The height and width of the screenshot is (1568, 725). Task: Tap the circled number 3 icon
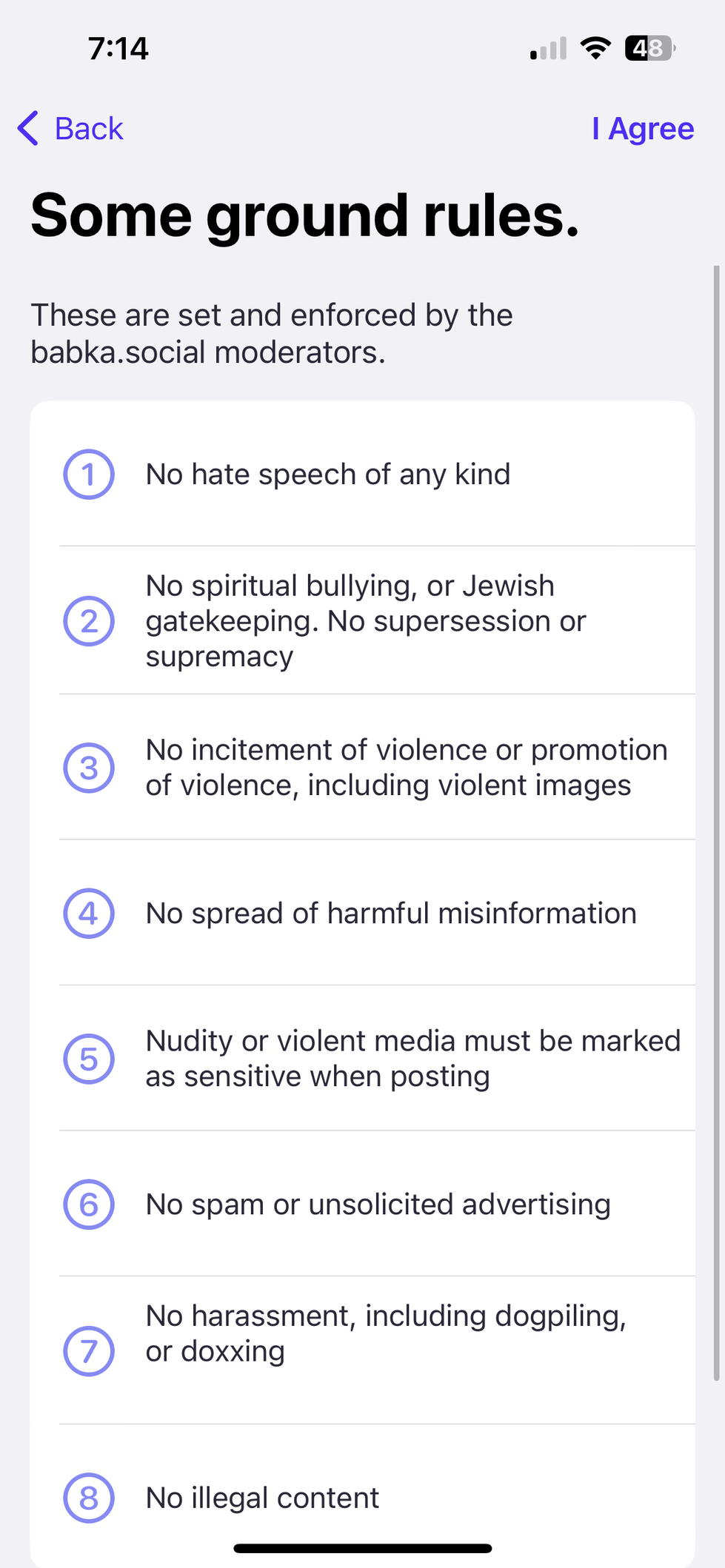(89, 768)
